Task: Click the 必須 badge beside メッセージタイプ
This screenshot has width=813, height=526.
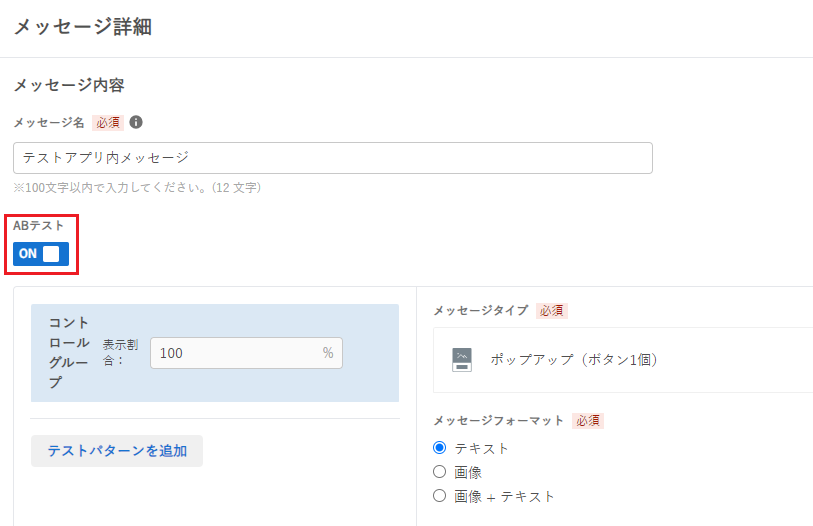Action: 552,311
